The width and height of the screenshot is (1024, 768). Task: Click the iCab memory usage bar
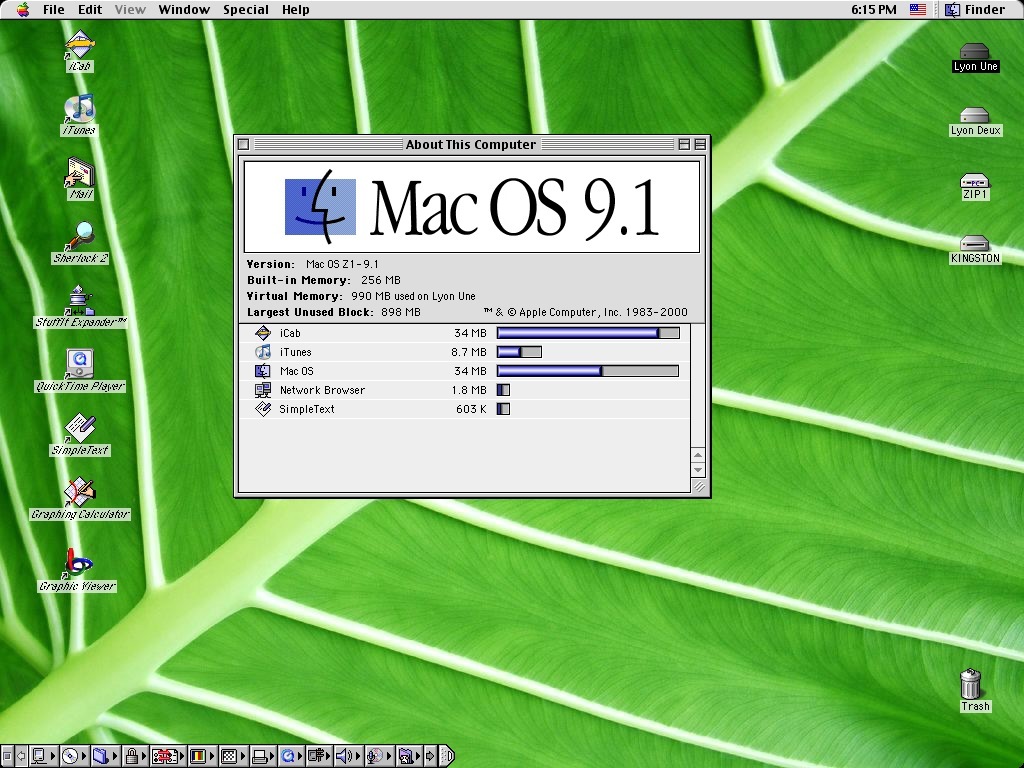[x=588, y=333]
